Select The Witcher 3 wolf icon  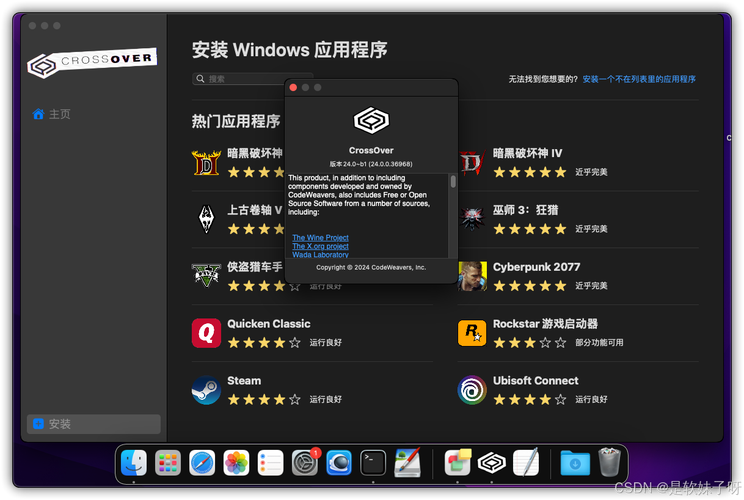pyautogui.click(x=472, y=219)
